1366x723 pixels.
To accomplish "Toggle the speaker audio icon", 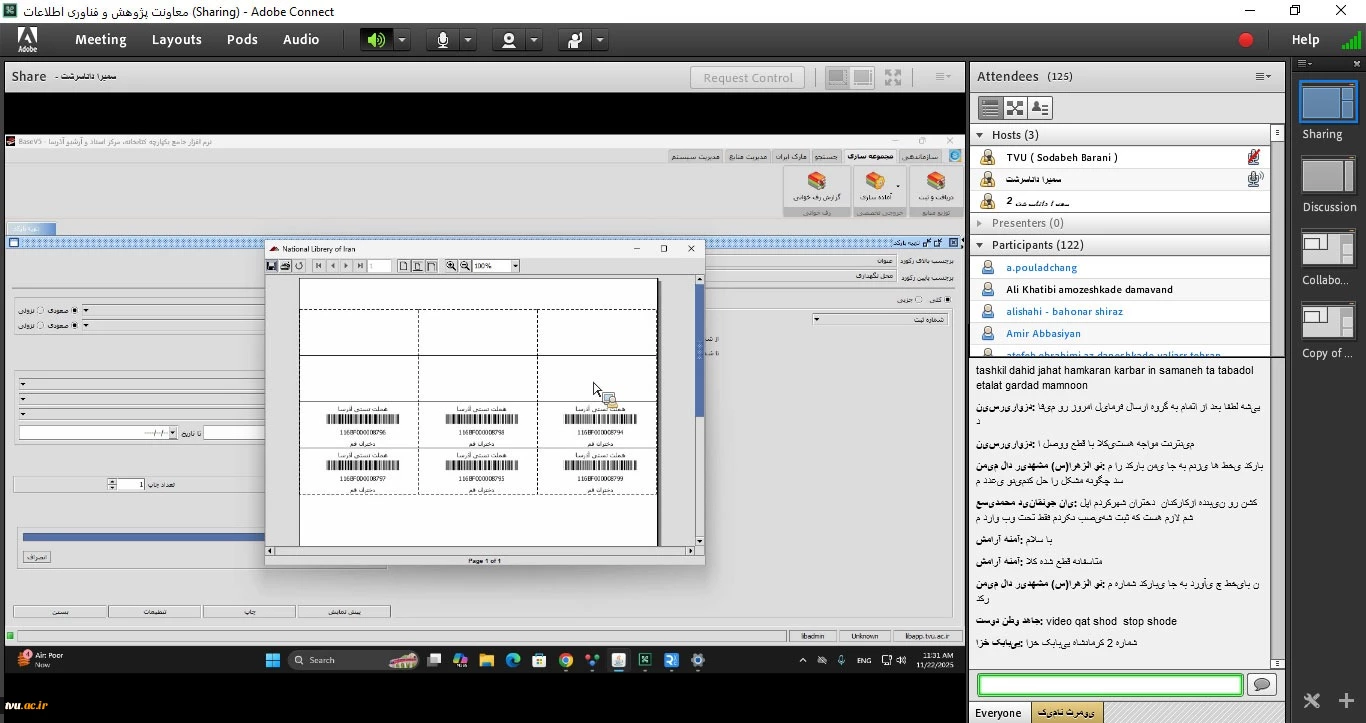I will click(x=375, y=40).
